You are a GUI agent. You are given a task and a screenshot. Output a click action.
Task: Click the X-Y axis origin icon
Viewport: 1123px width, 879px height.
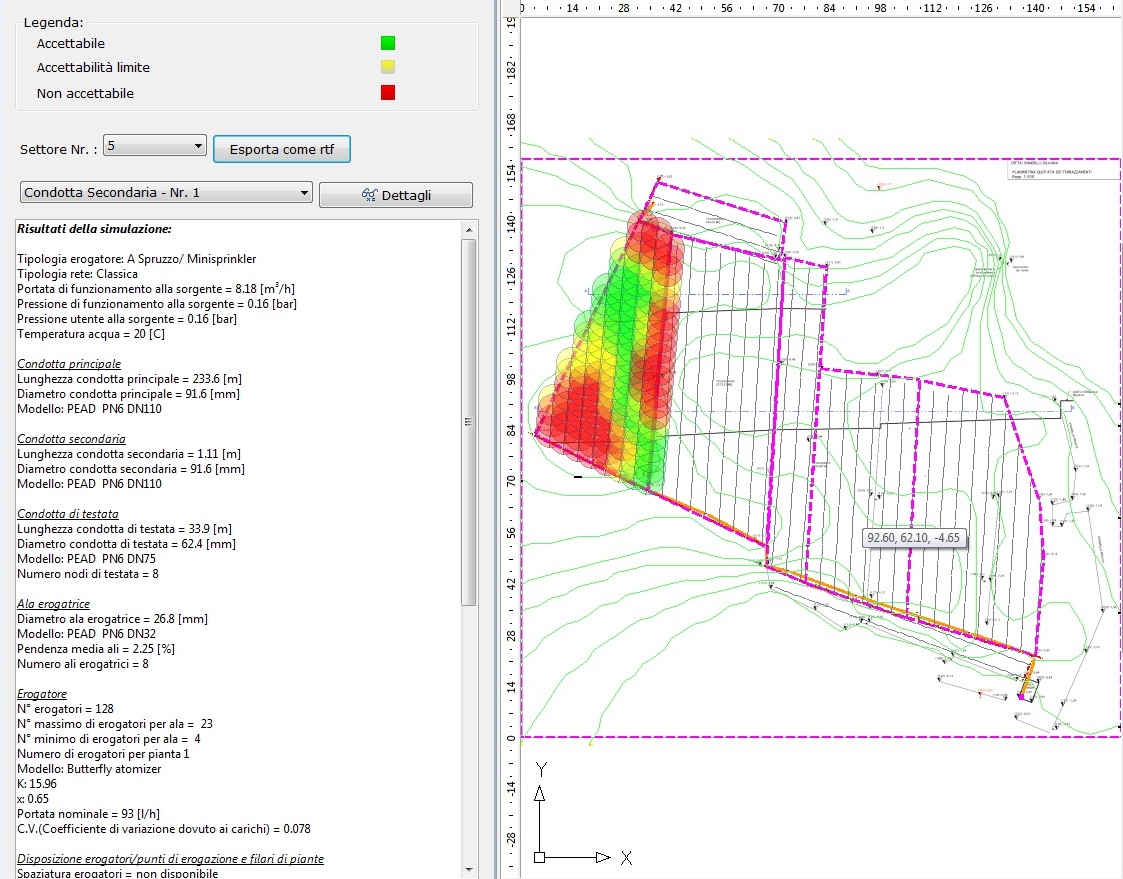[x=540, y=857]
